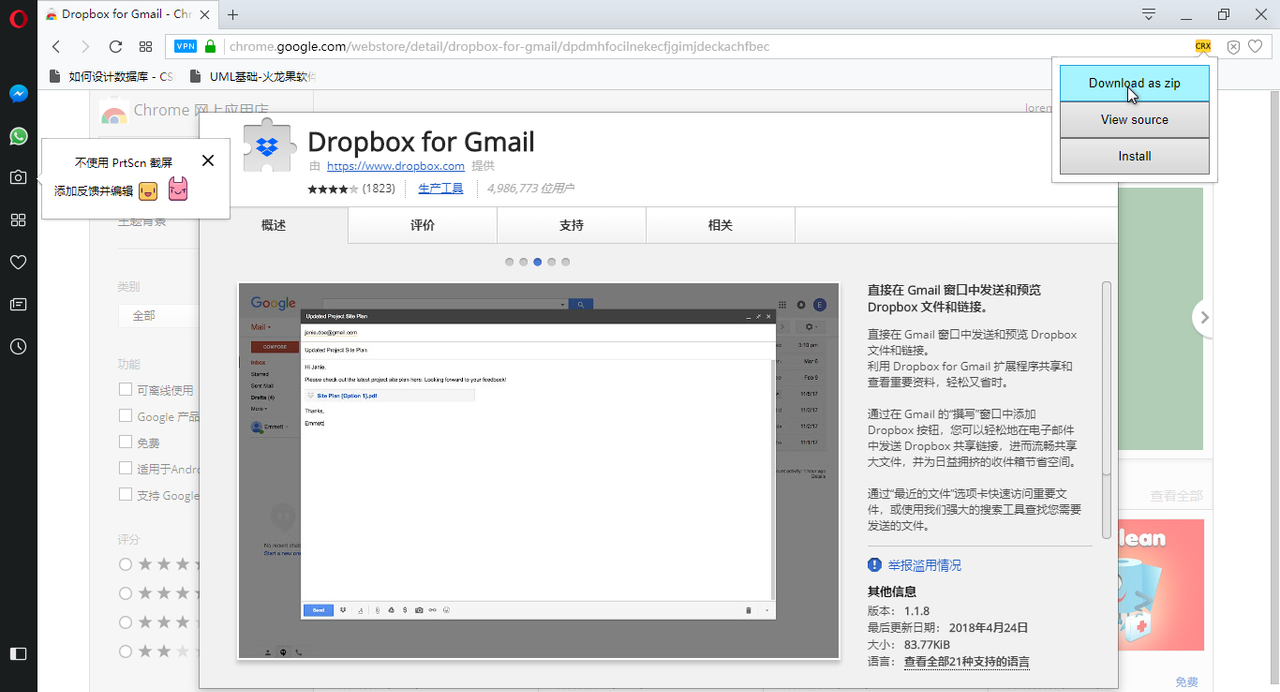Click the report abuse flag icon

click(875, 565)
